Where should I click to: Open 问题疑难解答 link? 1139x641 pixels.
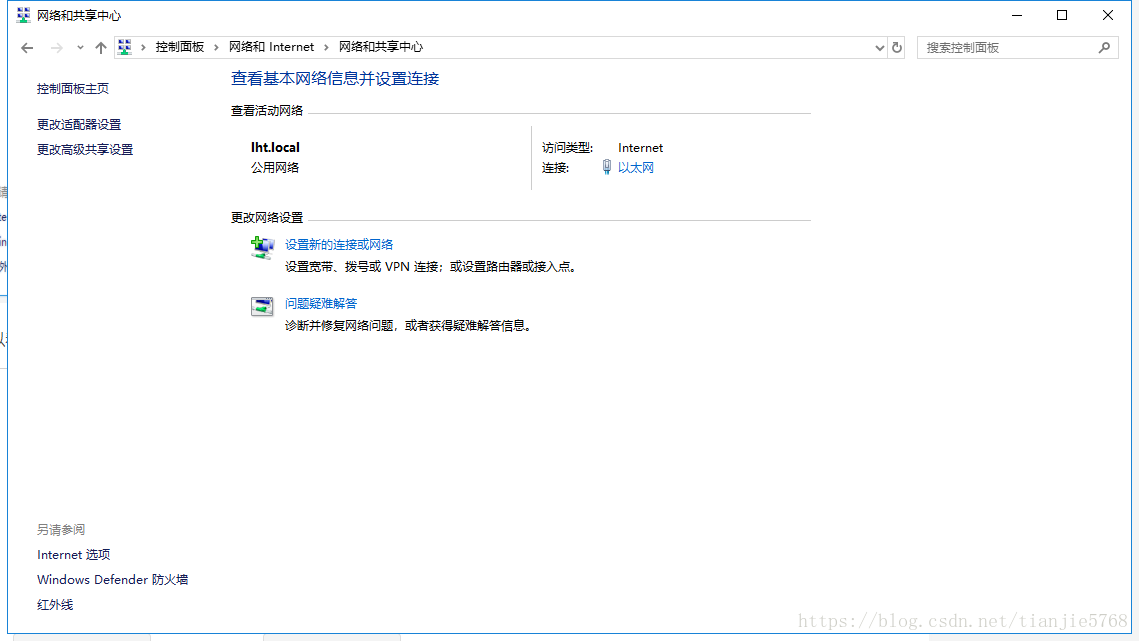click(320, 304)
